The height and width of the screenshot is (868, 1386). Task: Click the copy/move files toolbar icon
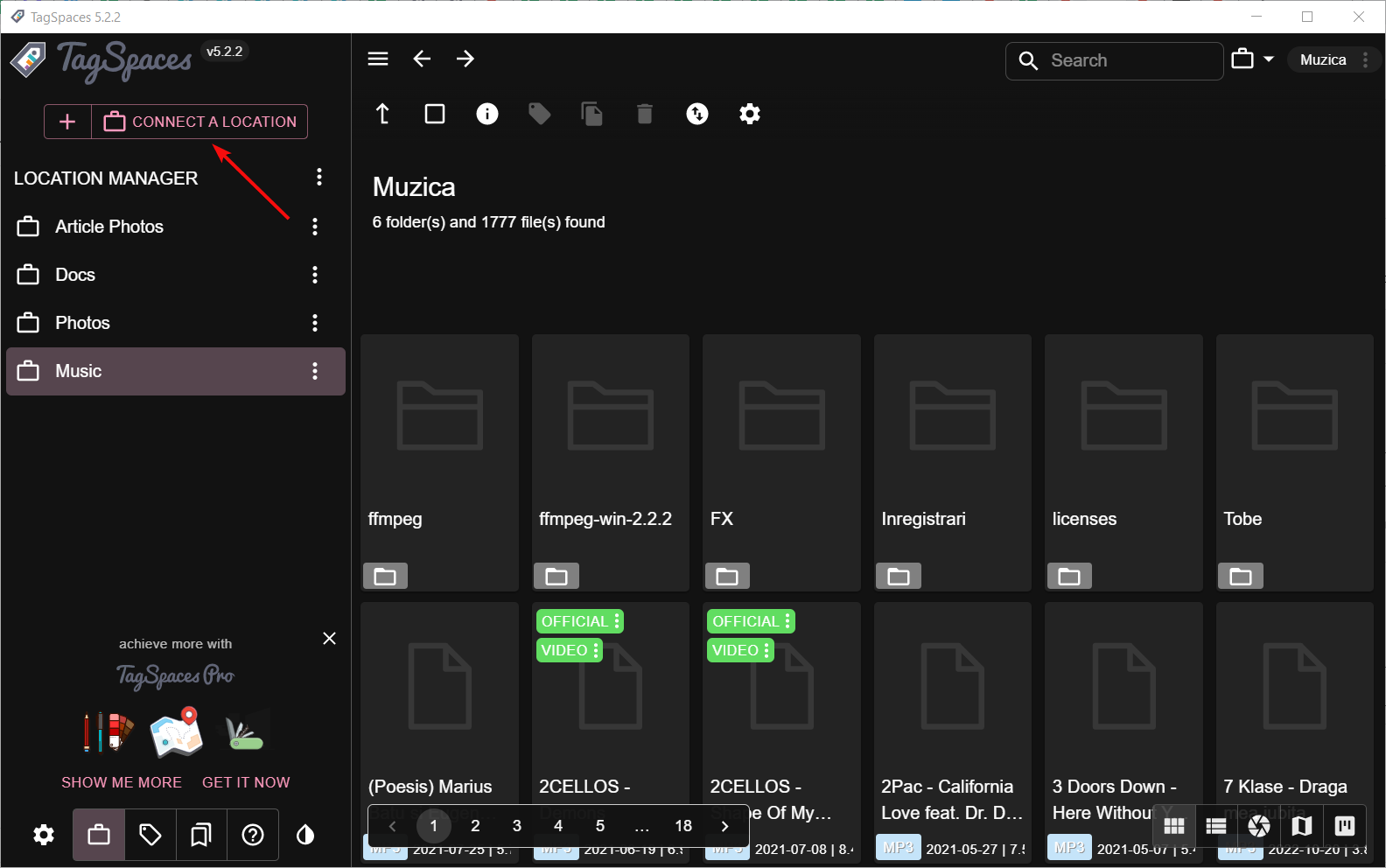592,114
